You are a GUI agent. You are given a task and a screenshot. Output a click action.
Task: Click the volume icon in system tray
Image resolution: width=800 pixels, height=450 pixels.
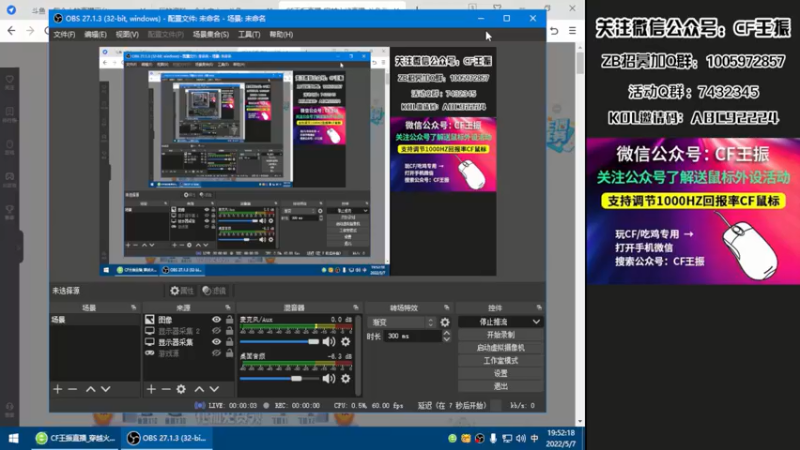[x=520, y=438]
